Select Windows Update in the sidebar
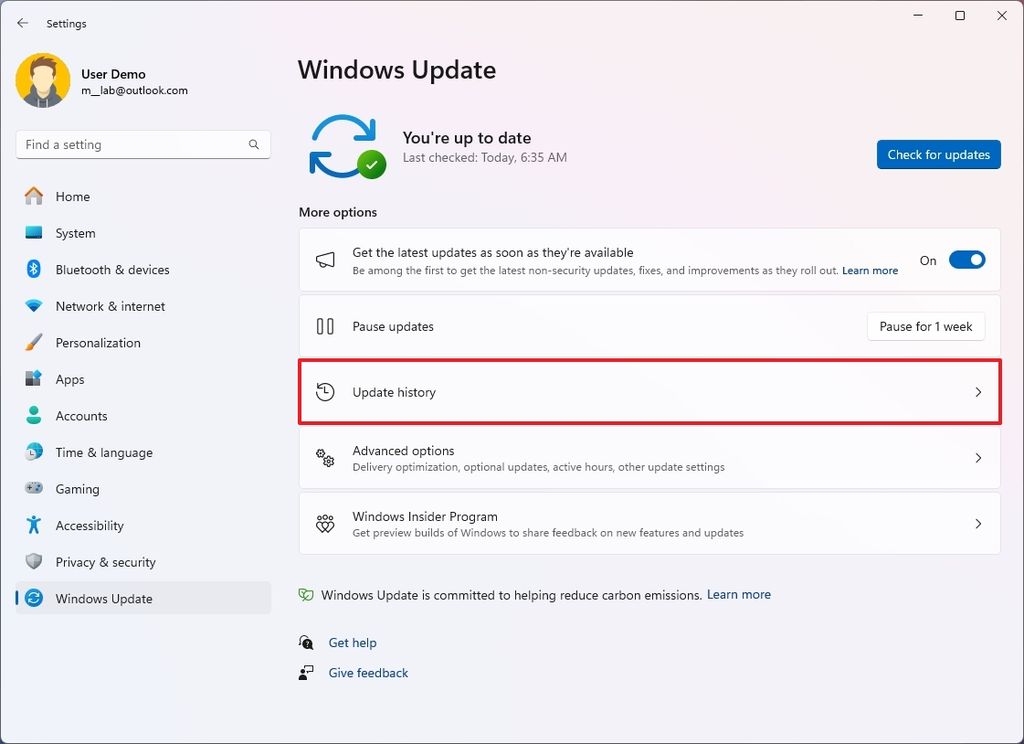 click(103, 598)
